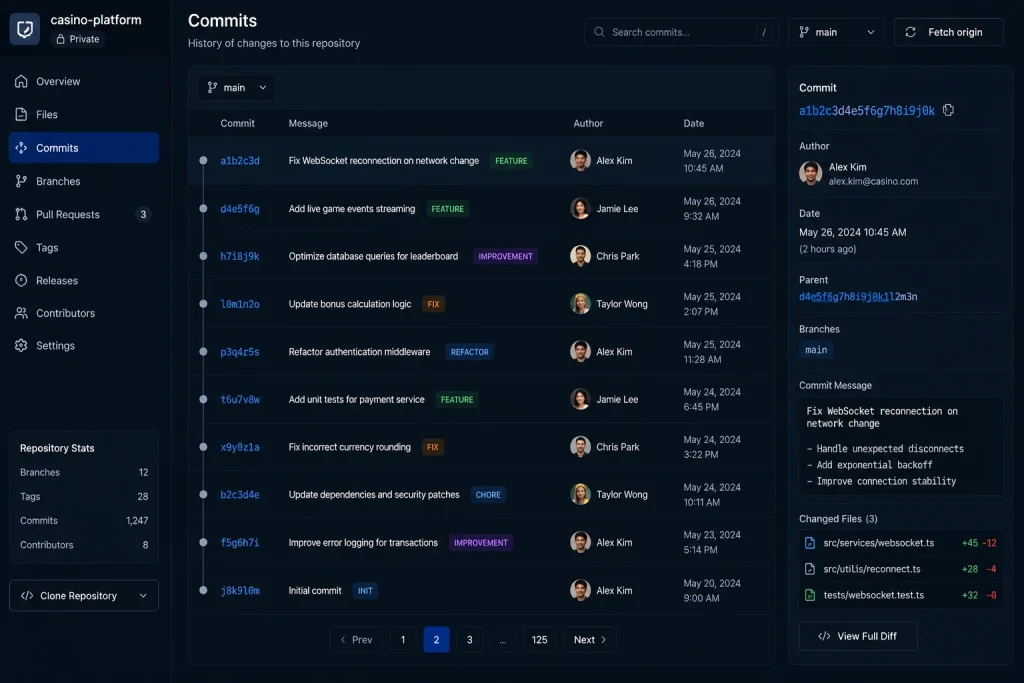The height and width of the screenshot is (683, 1024).
Task: Focus the Search commits input field
Action: coord(681,32)
